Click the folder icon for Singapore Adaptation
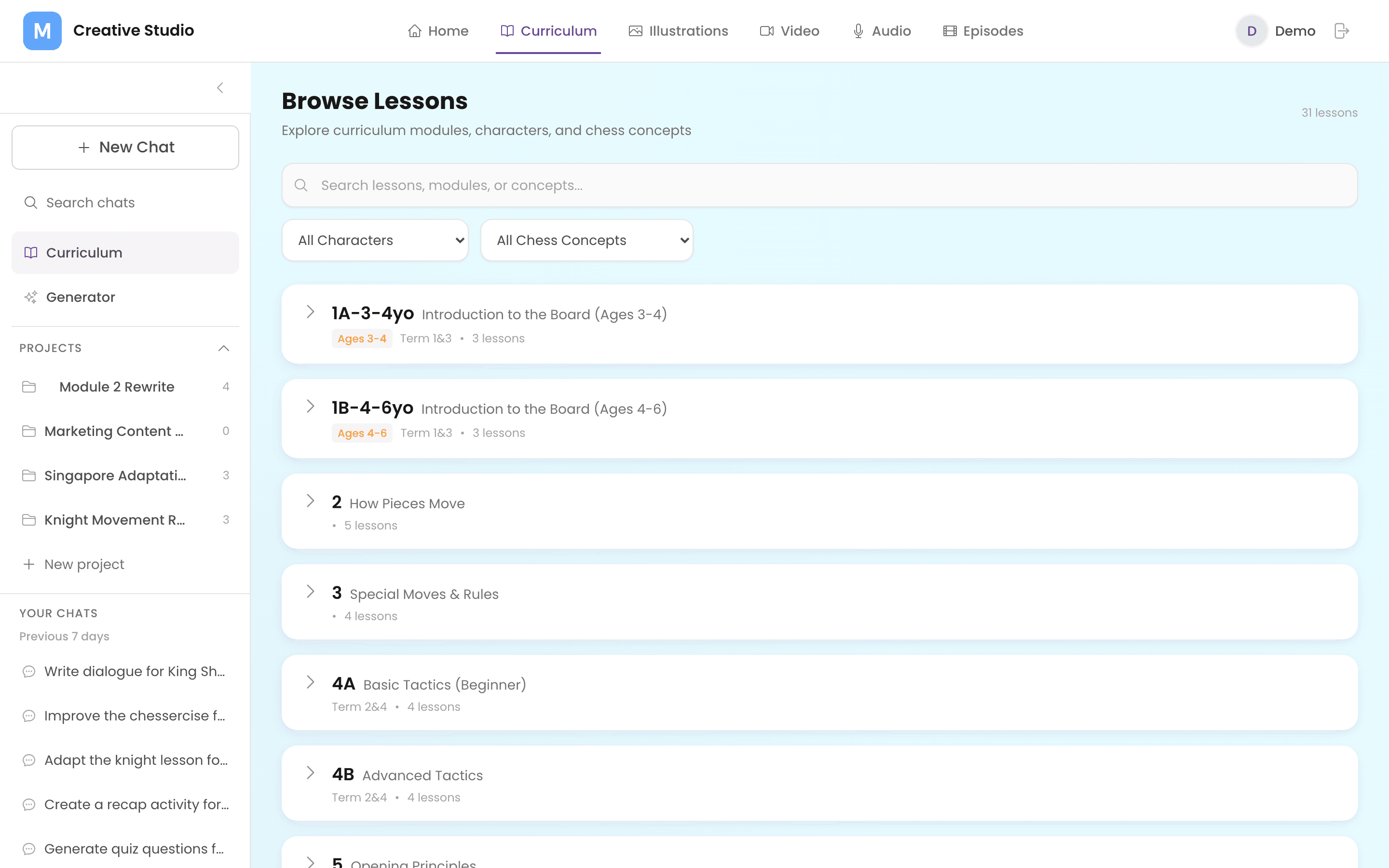This screenshot has height=868, width=1389. coord(29,475)
